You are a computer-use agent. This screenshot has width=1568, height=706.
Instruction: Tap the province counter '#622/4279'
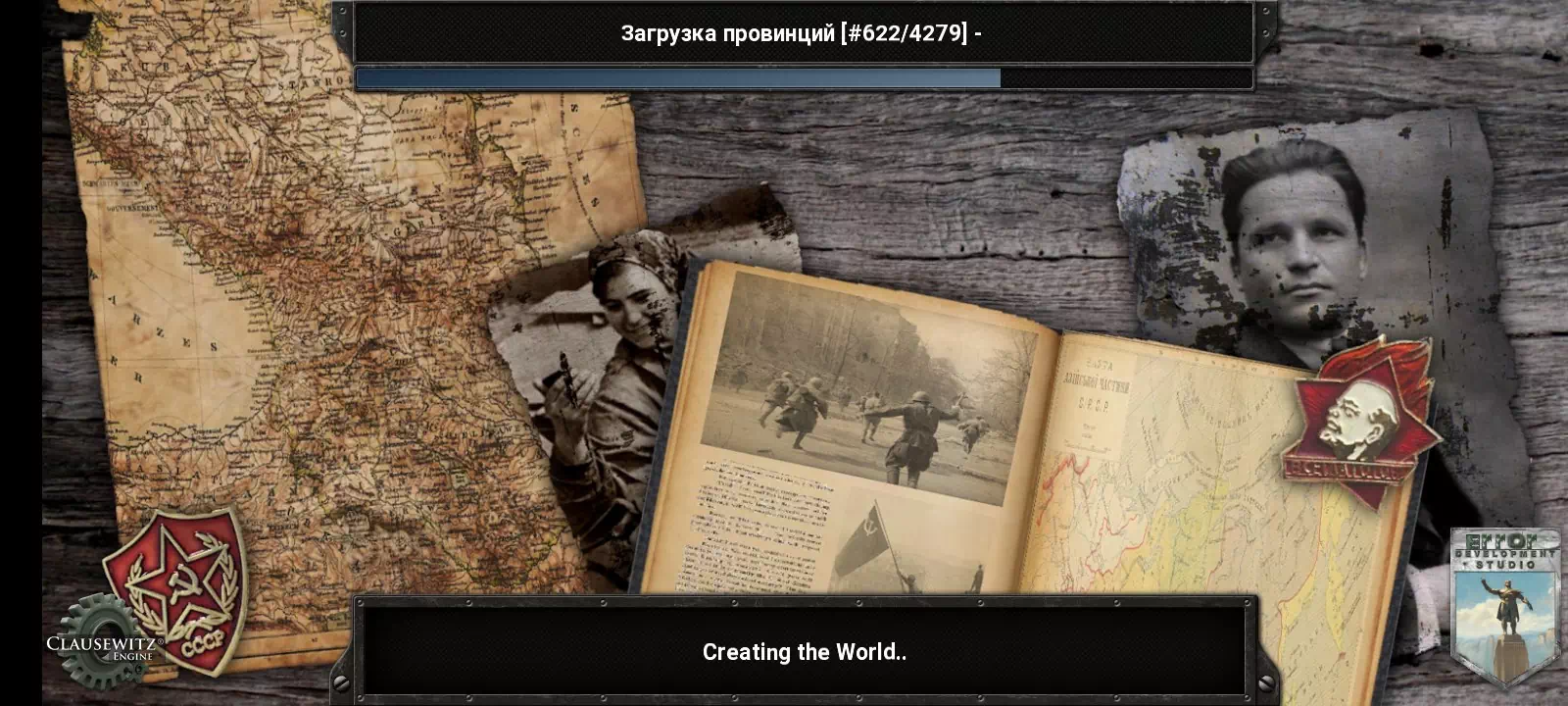(904, 33)
